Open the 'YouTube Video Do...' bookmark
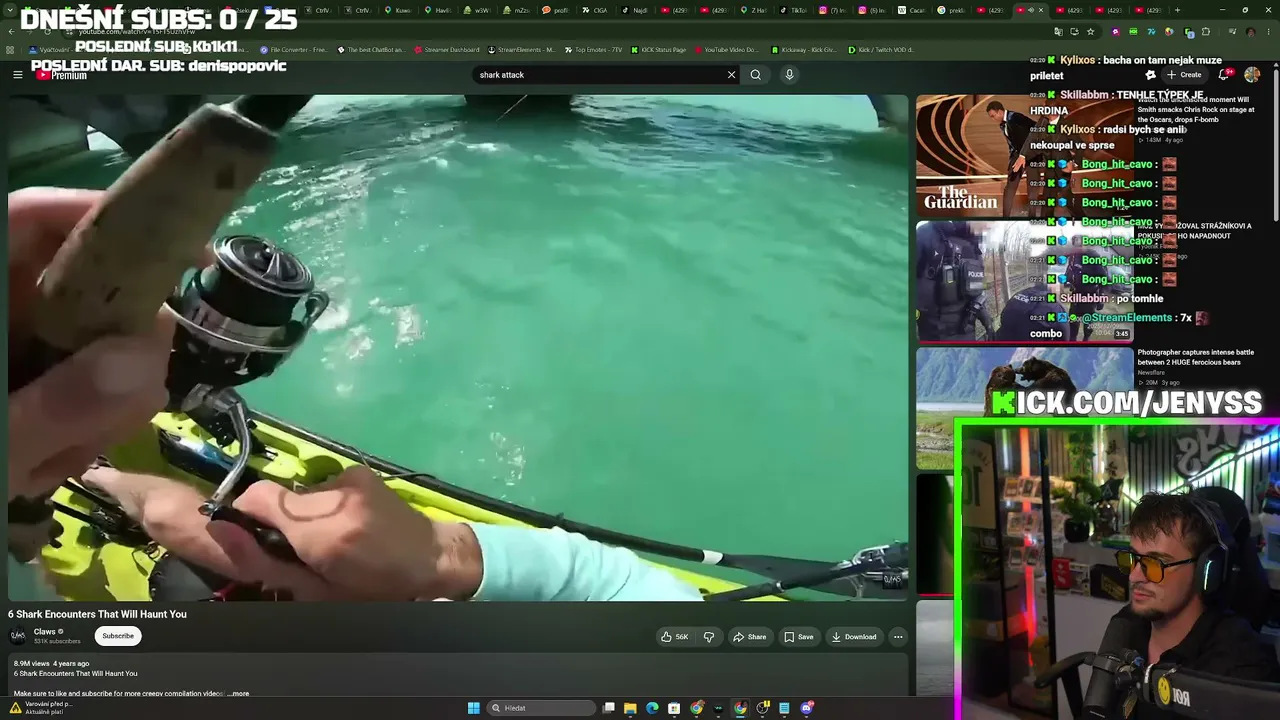The image size is (1280, 720). tap(726, 49)
